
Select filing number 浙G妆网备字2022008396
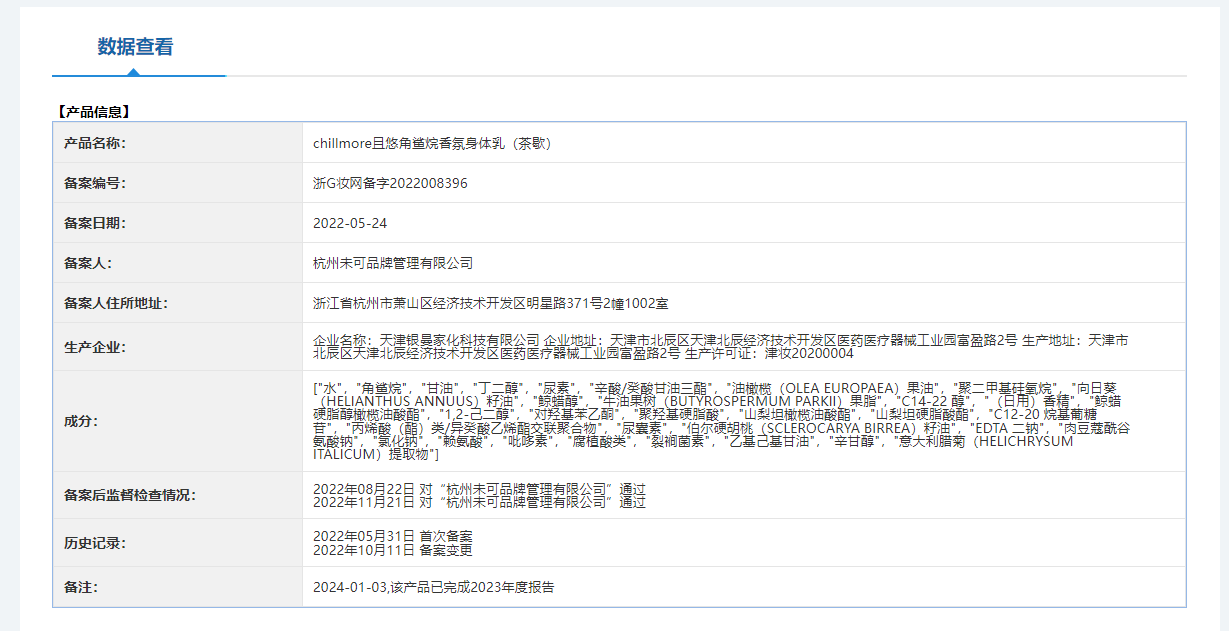[390, 183]
